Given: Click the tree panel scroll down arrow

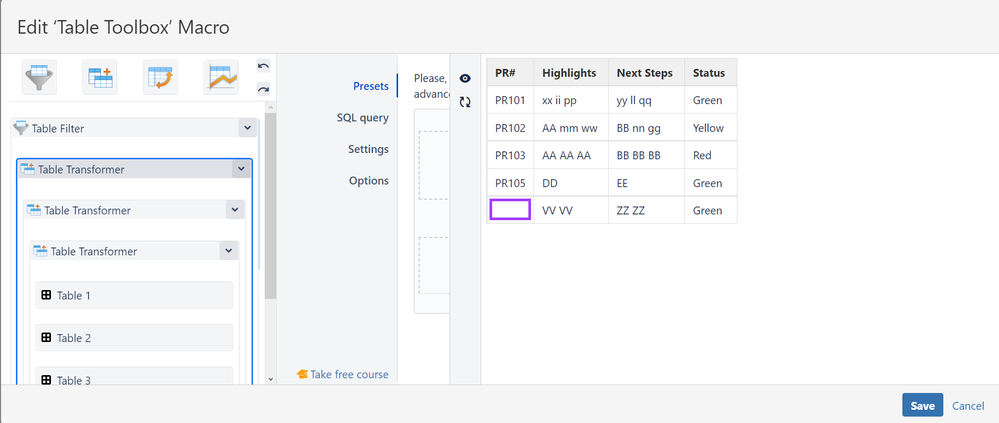Looking at the screenshot, I should tap(270, 379).
